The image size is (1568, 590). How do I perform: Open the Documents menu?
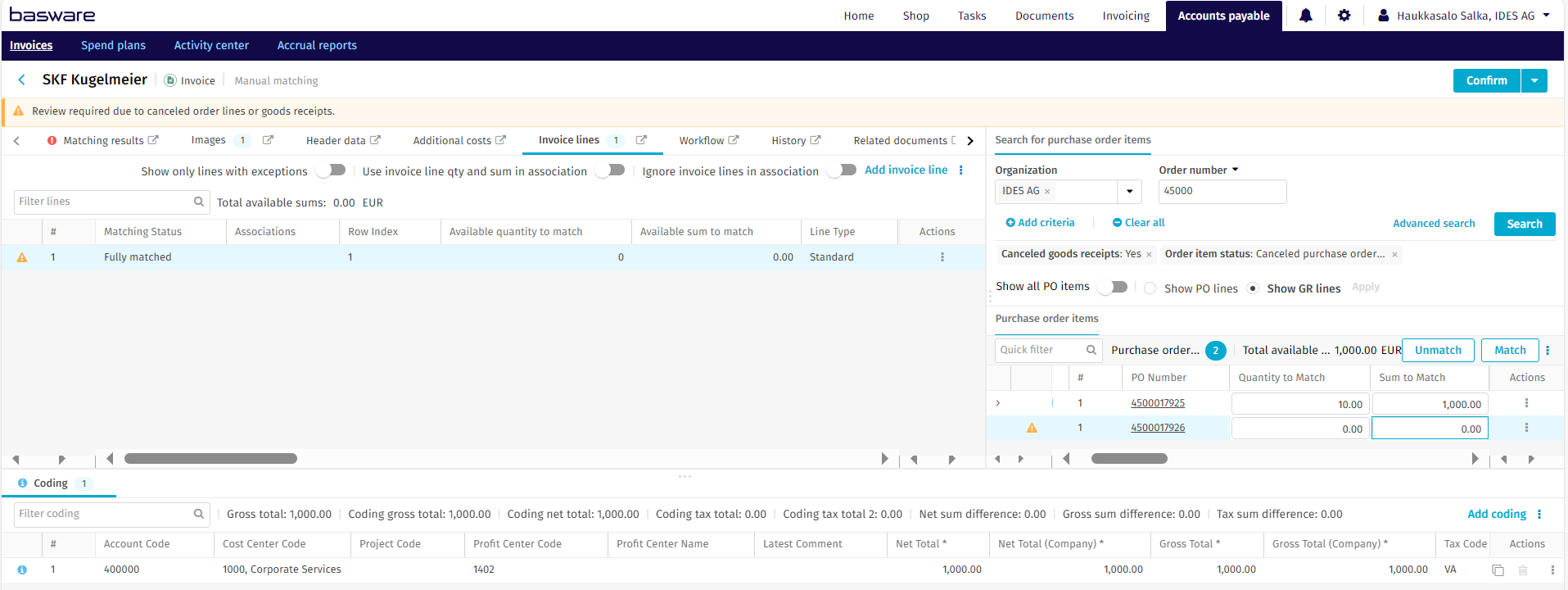(x=1044, y=16)
